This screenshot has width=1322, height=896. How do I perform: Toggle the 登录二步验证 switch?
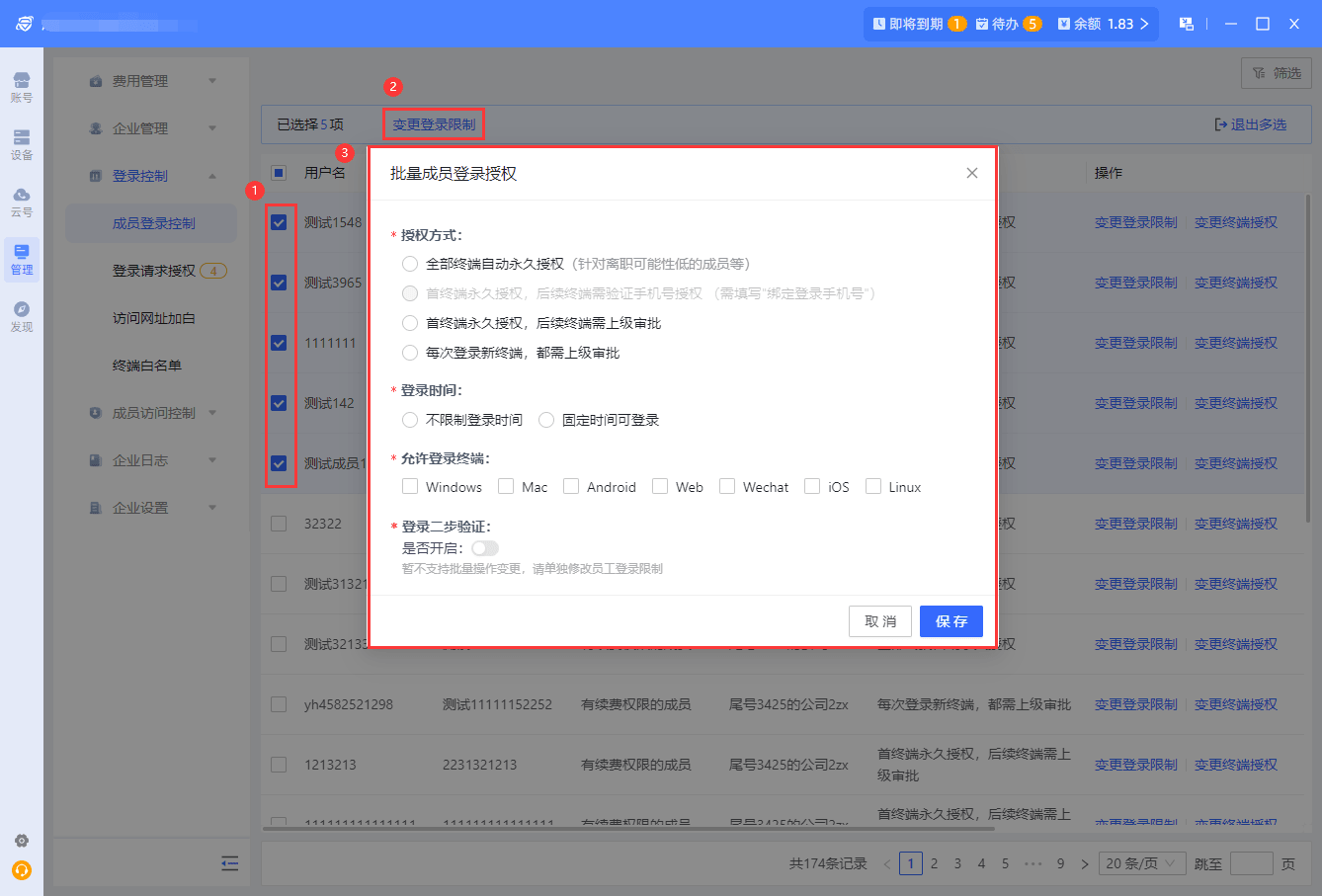click(485, 548)
